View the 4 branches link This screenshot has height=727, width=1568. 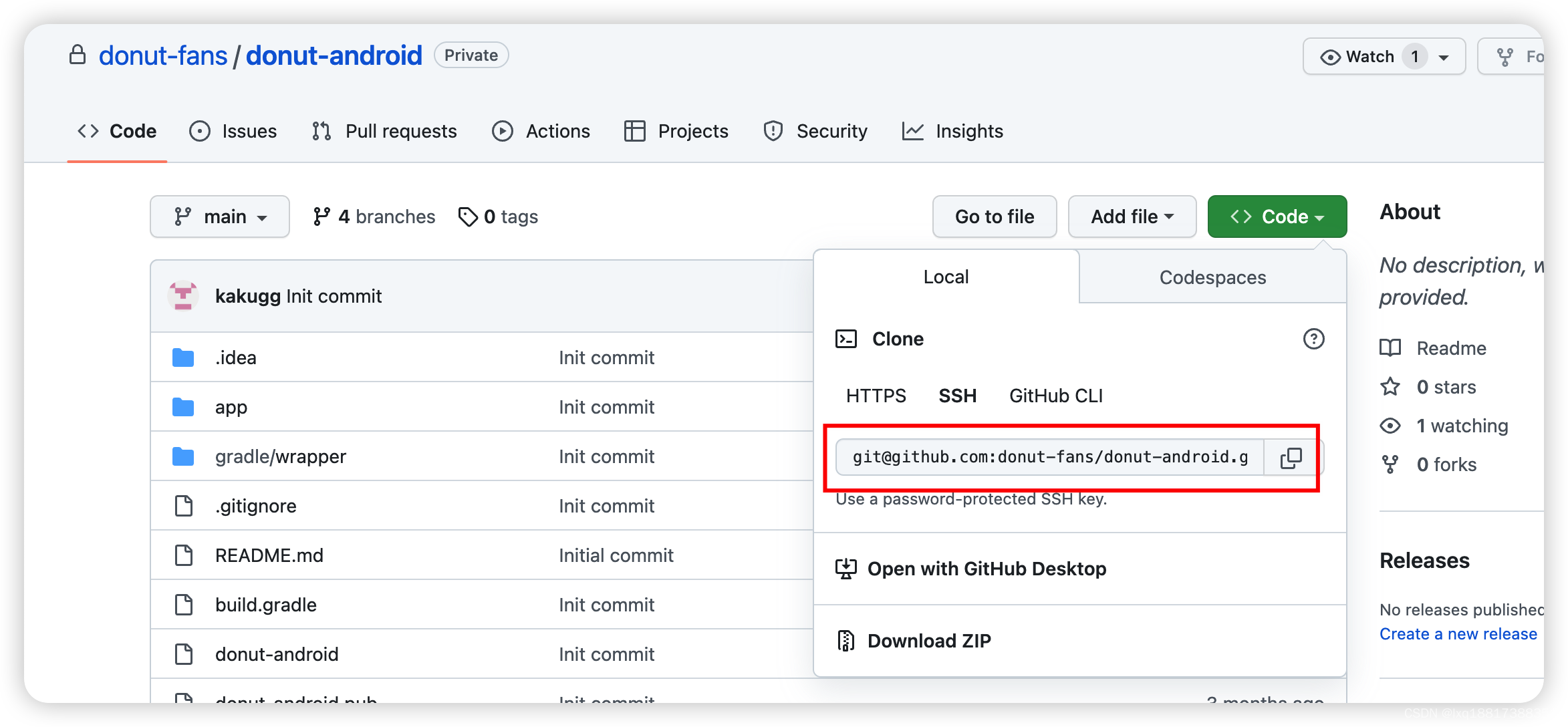[x=374, y=217]
